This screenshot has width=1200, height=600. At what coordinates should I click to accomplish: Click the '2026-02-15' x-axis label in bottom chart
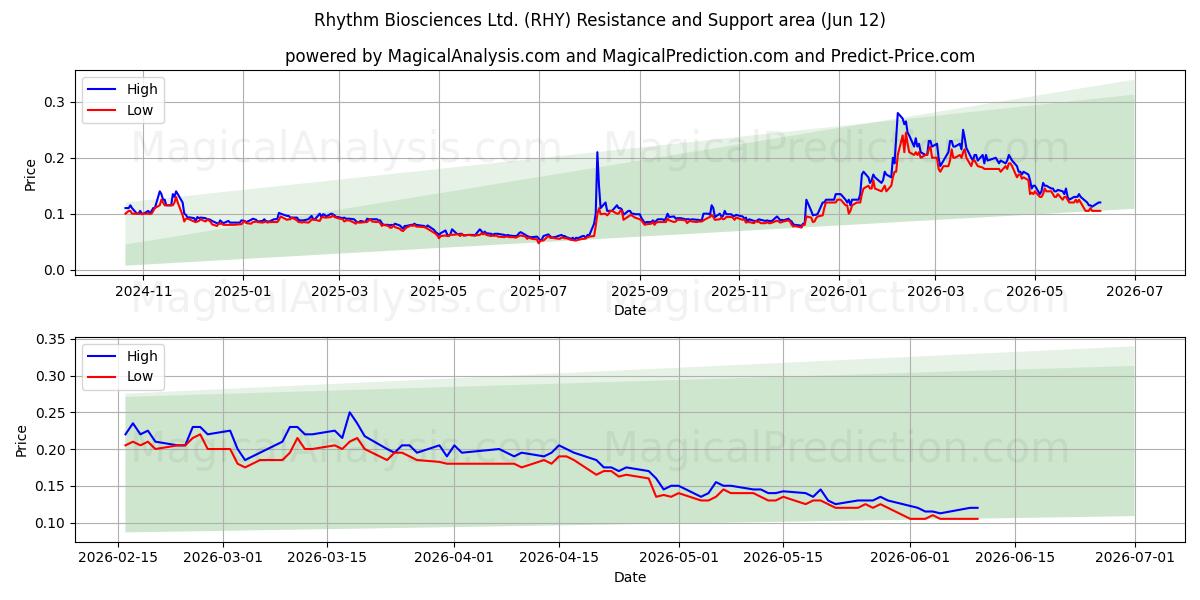[119, 557]
